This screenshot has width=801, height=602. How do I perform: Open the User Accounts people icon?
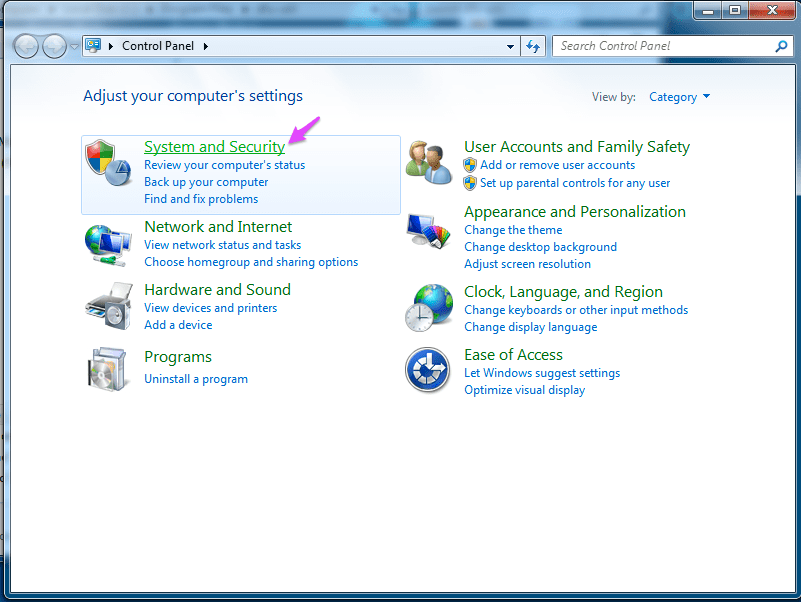coord(429,163)
